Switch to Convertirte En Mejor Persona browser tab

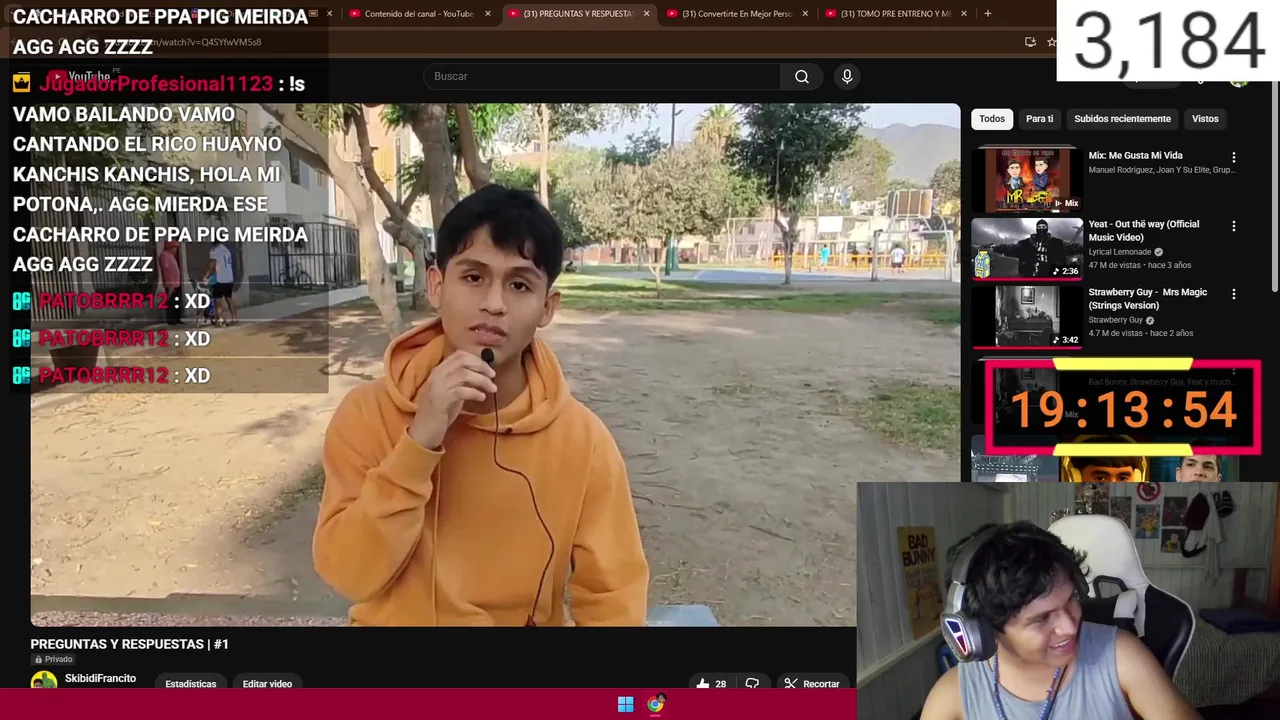pyautogui.click(x=737, y=14)
